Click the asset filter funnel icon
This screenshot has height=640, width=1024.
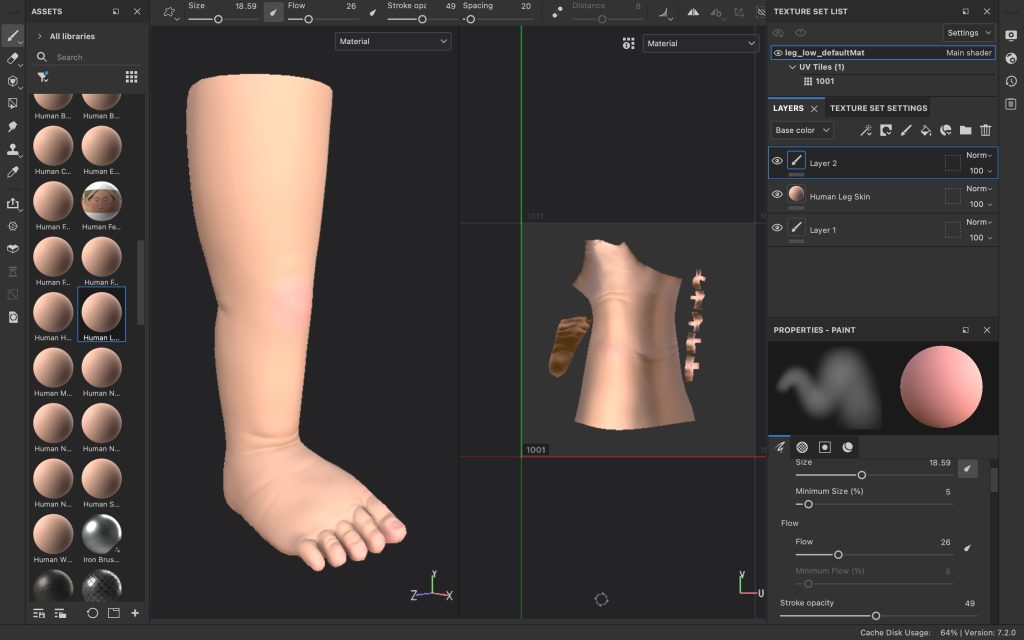coord(42,77)
